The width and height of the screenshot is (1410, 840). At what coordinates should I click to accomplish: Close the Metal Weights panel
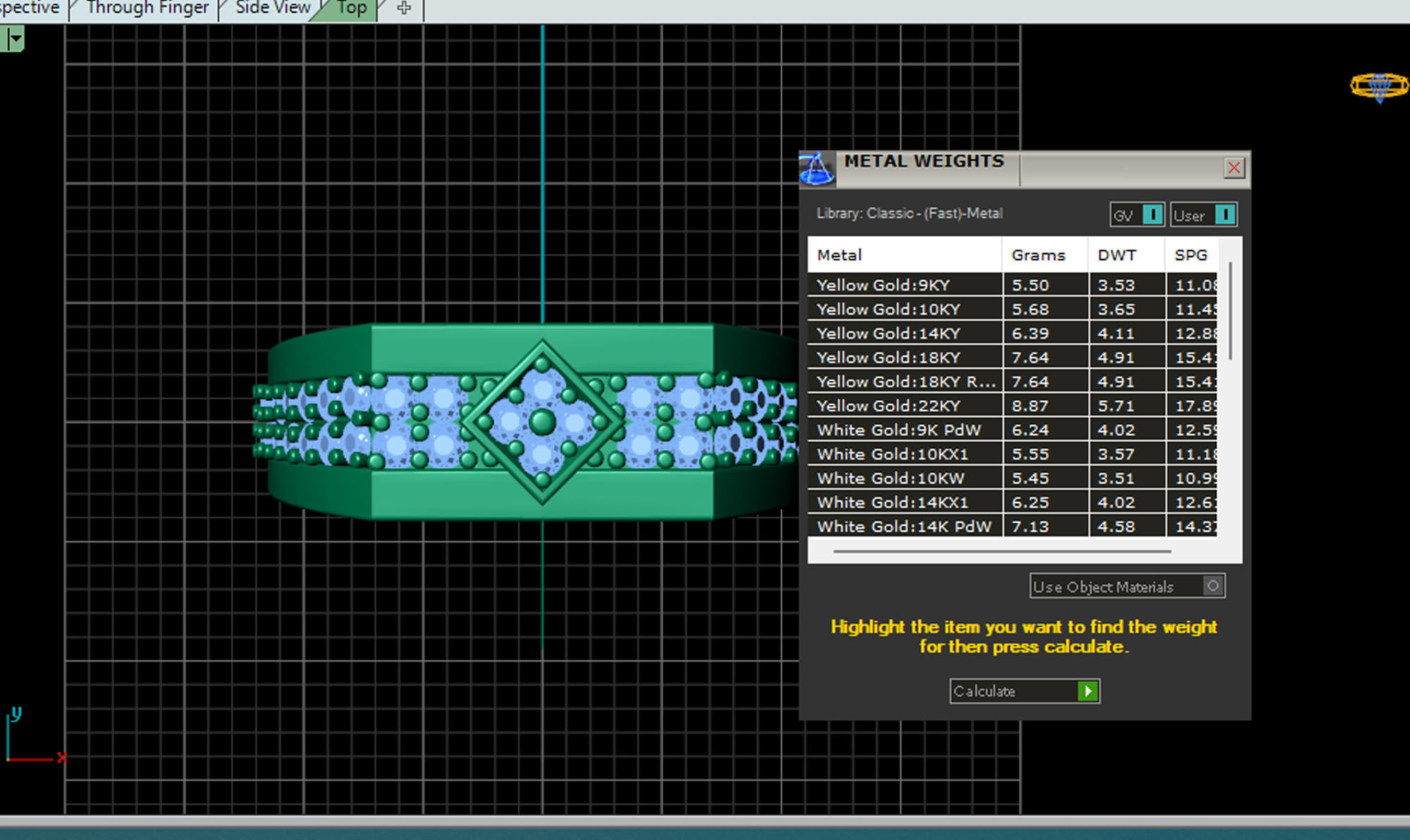1234,168
